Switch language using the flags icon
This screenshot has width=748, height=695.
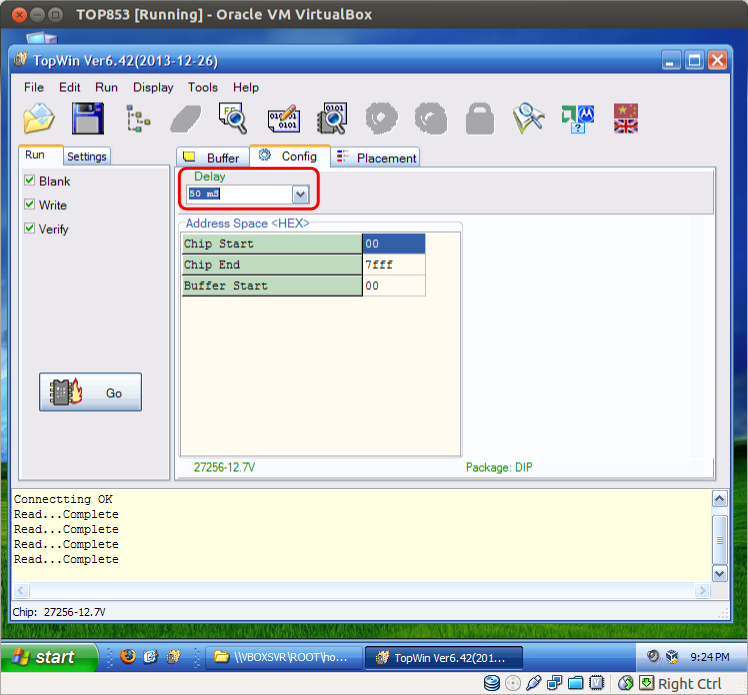625,118
